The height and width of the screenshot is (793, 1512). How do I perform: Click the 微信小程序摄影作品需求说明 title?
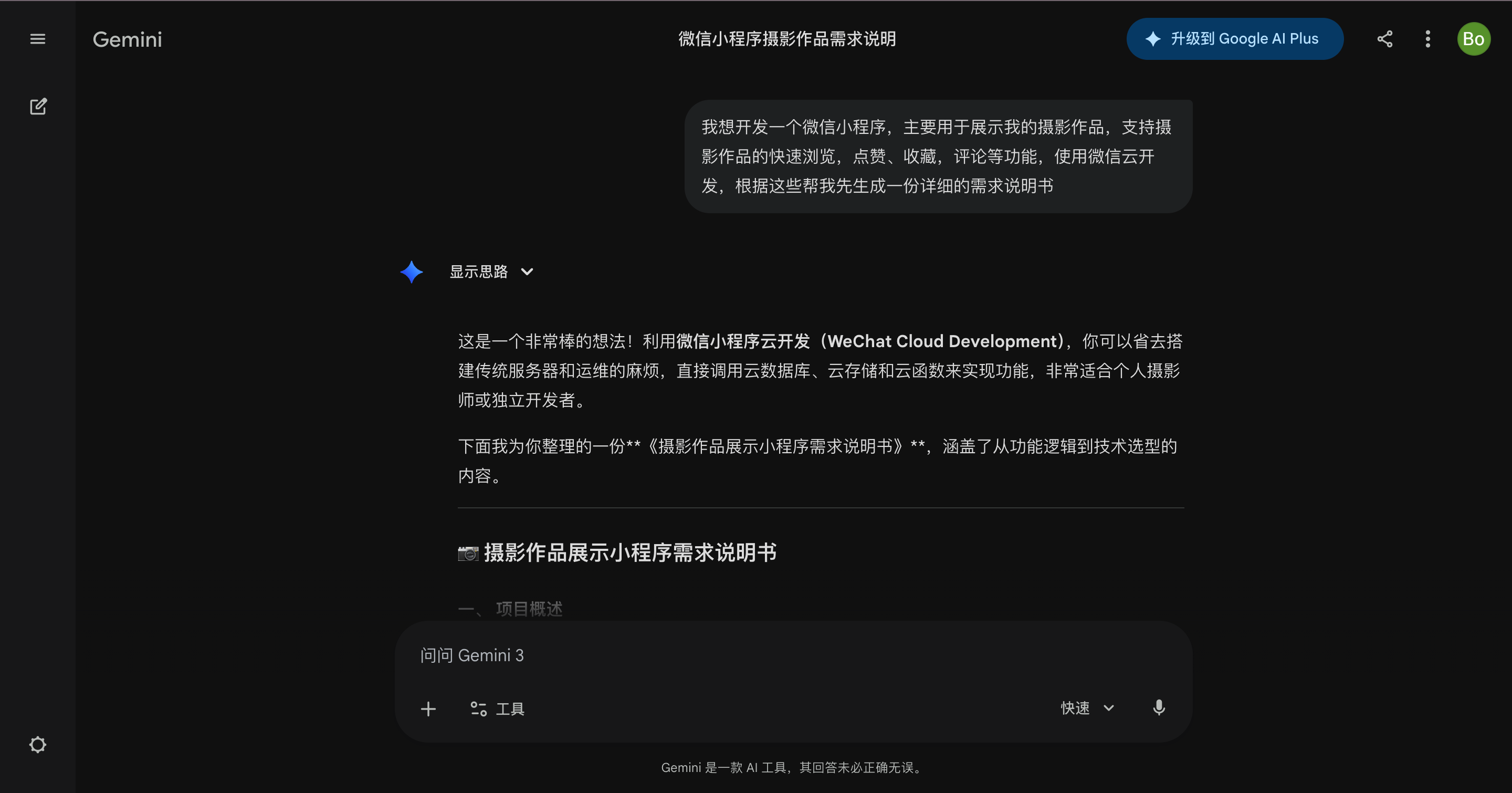(786, 39)
